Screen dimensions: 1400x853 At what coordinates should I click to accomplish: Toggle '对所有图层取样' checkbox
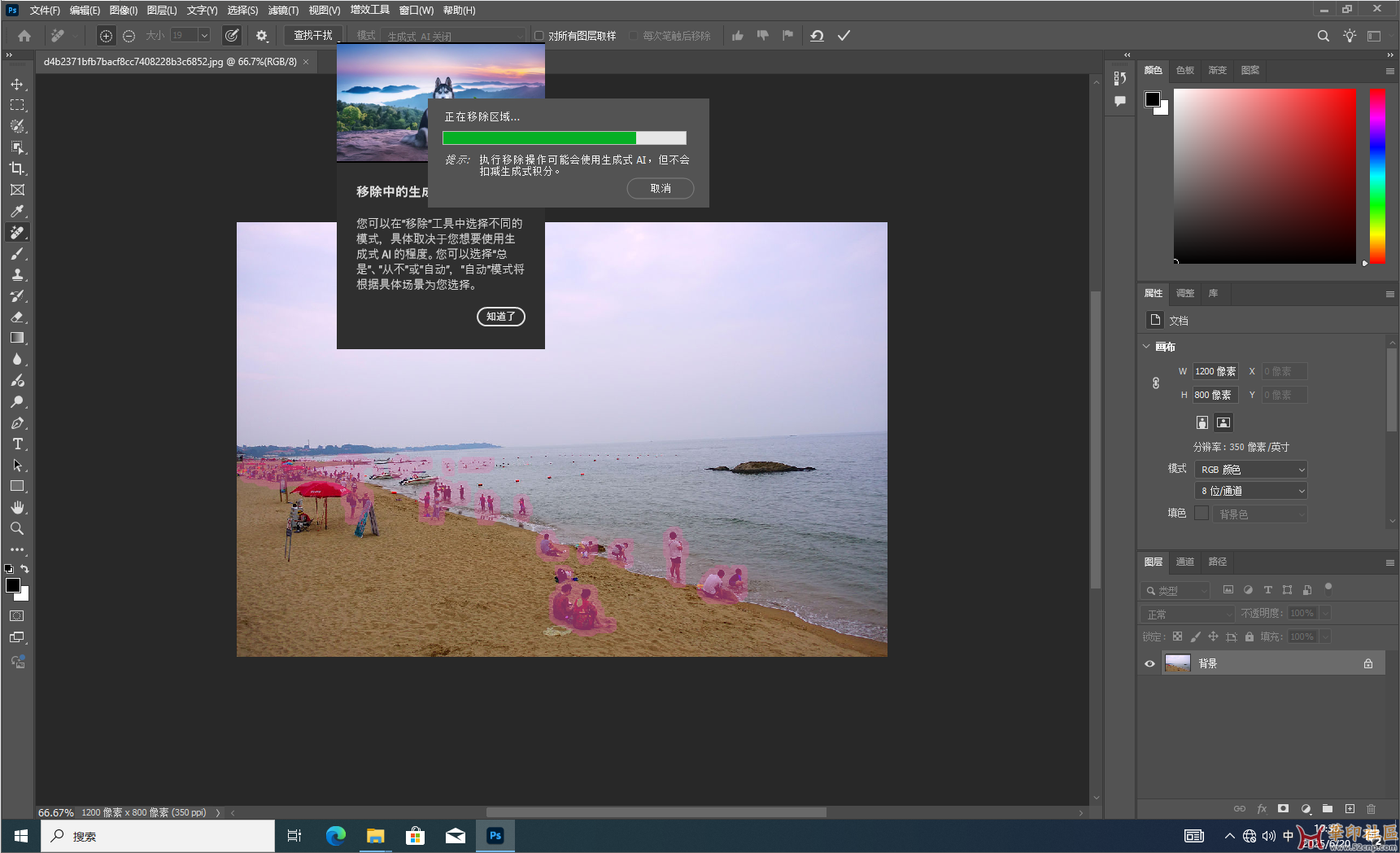539,36
